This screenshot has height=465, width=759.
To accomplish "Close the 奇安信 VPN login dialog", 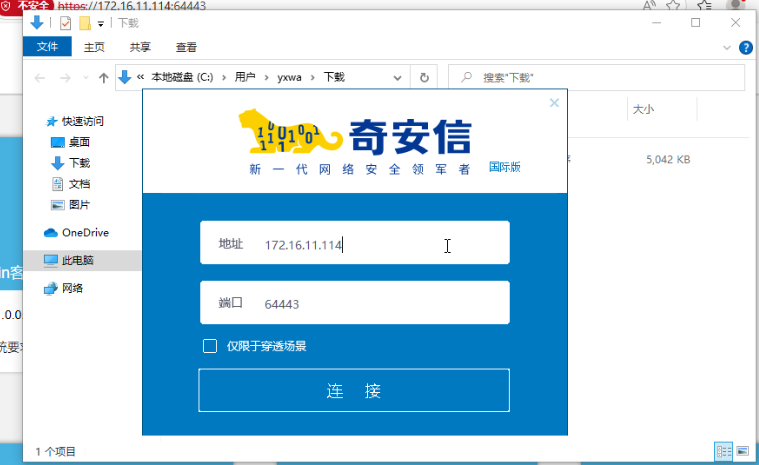I will coord(554,103).
